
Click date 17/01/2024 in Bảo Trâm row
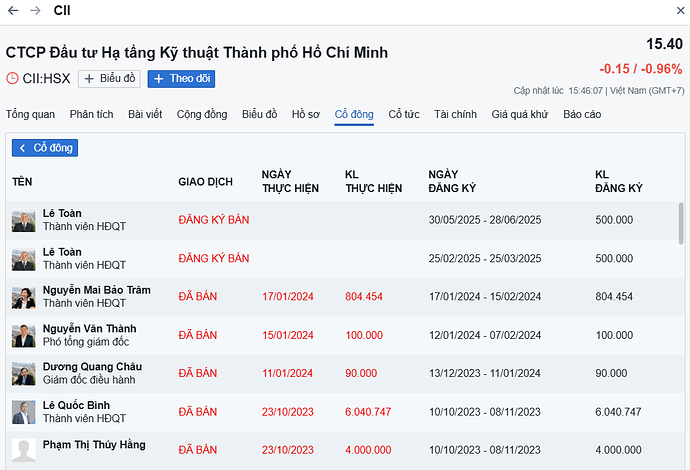click(288, 297)
